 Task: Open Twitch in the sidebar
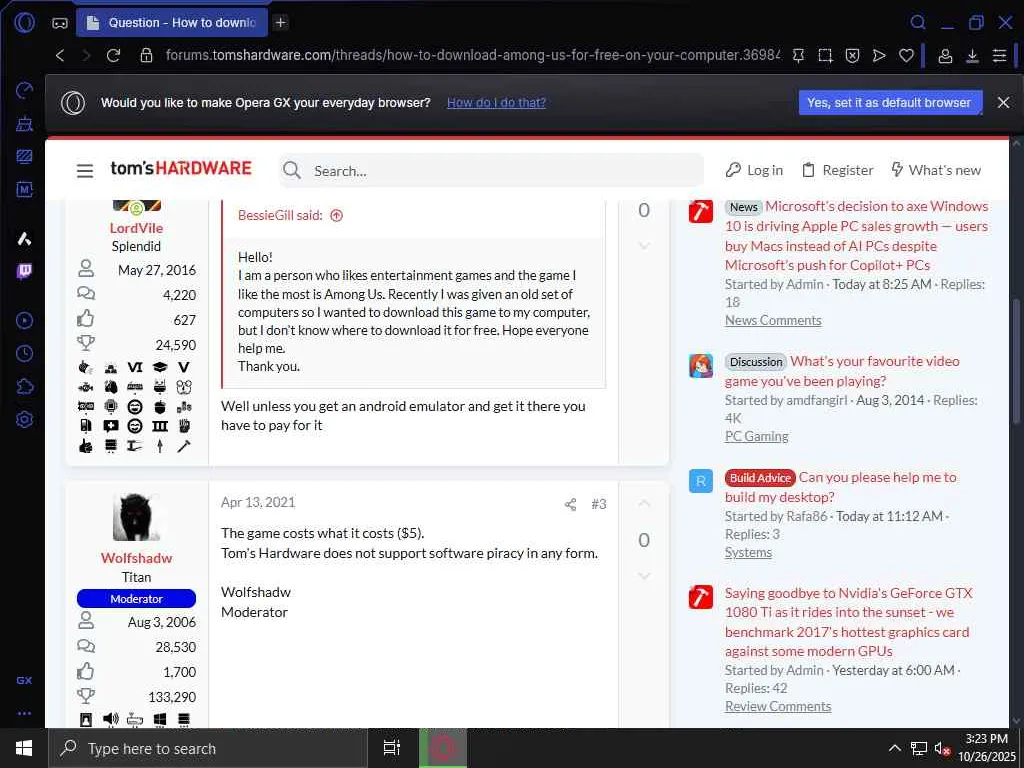point(24,270)
